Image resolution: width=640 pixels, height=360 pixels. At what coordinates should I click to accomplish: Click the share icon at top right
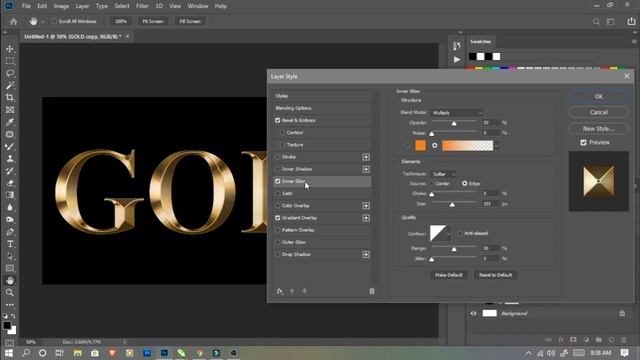[631, 22]
